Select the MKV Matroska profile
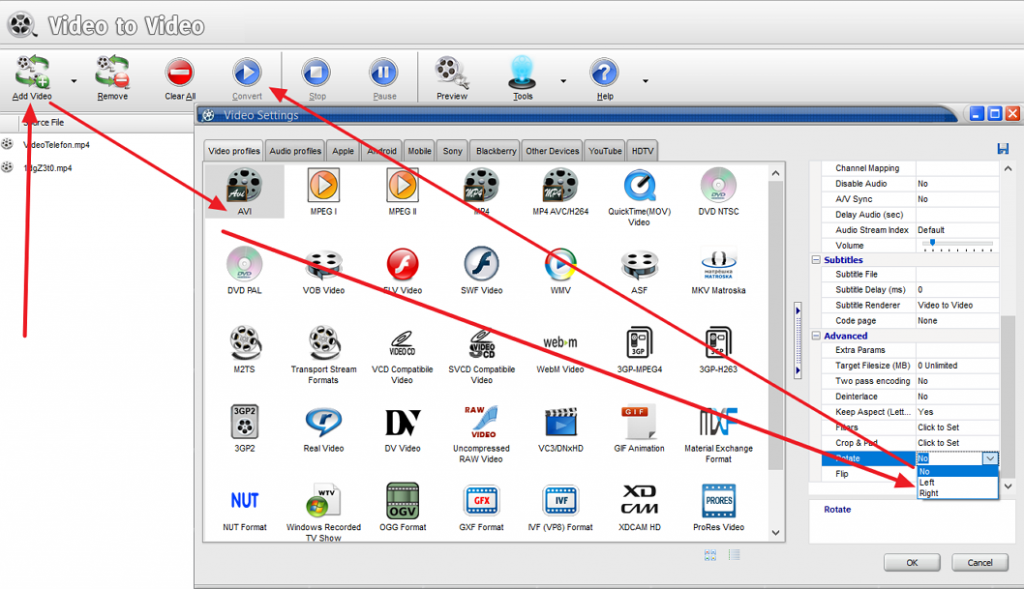 718,270
